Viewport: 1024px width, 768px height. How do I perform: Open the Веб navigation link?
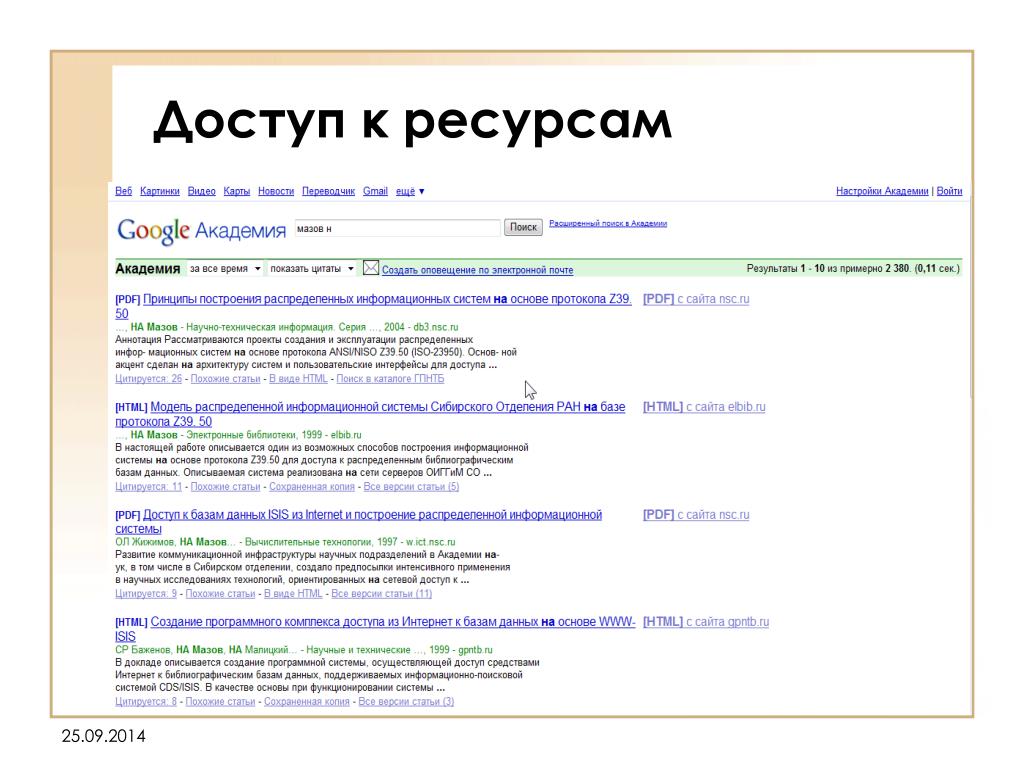click(x=123, y=191)
